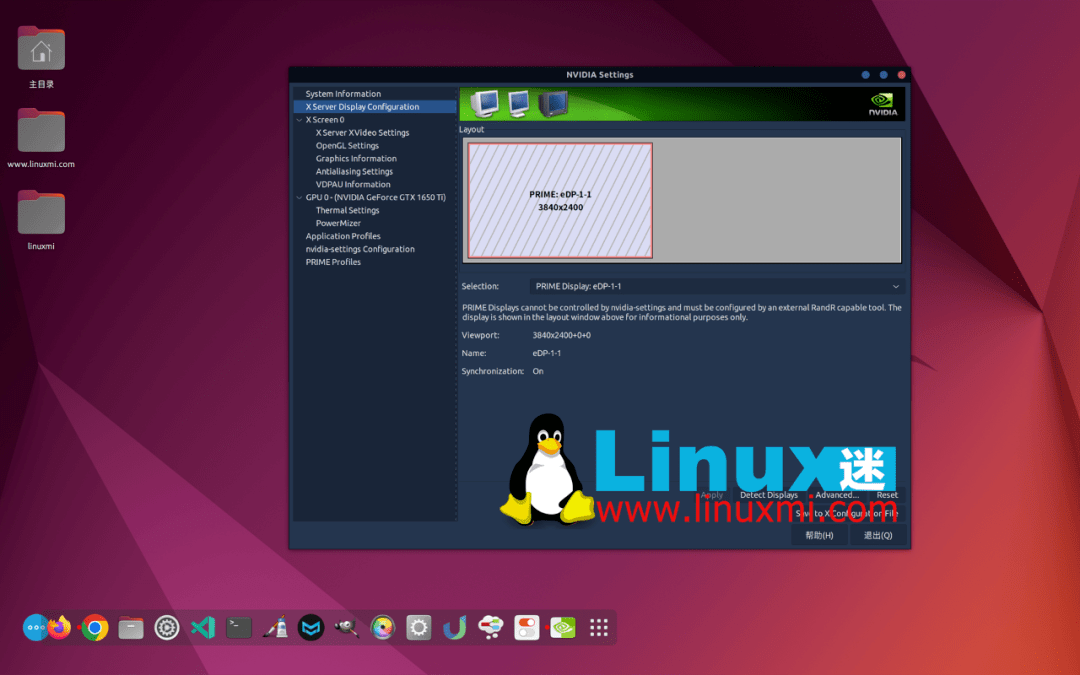The image size is (1080, 675).
Task: Click the 退出(Q) quit button
Action: click(x=878, y=535)
